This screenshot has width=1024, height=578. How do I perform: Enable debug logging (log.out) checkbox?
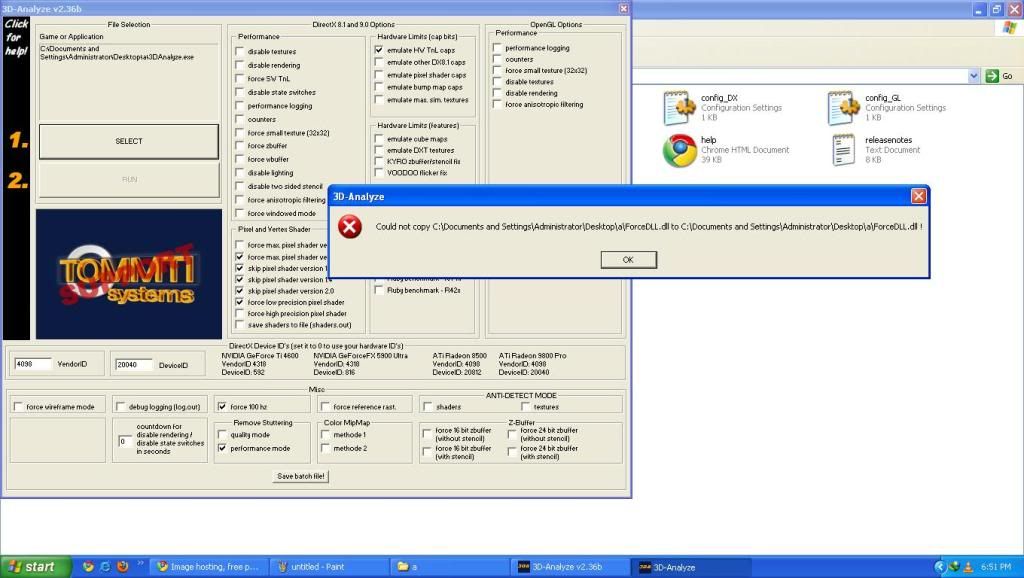(120, 406)
